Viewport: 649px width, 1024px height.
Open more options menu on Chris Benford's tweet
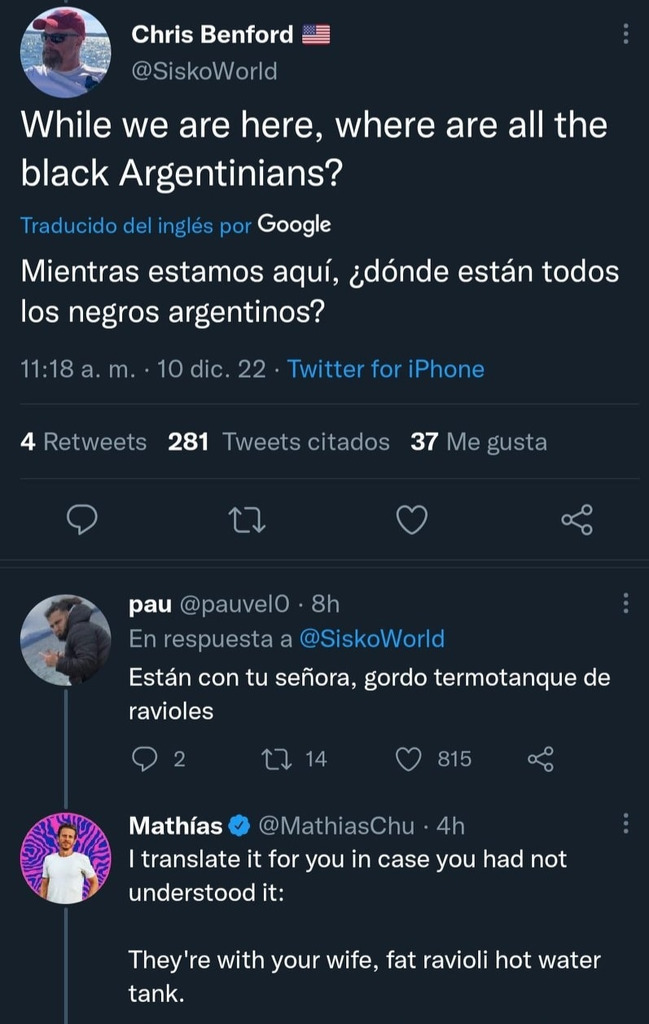pos(625,34)
